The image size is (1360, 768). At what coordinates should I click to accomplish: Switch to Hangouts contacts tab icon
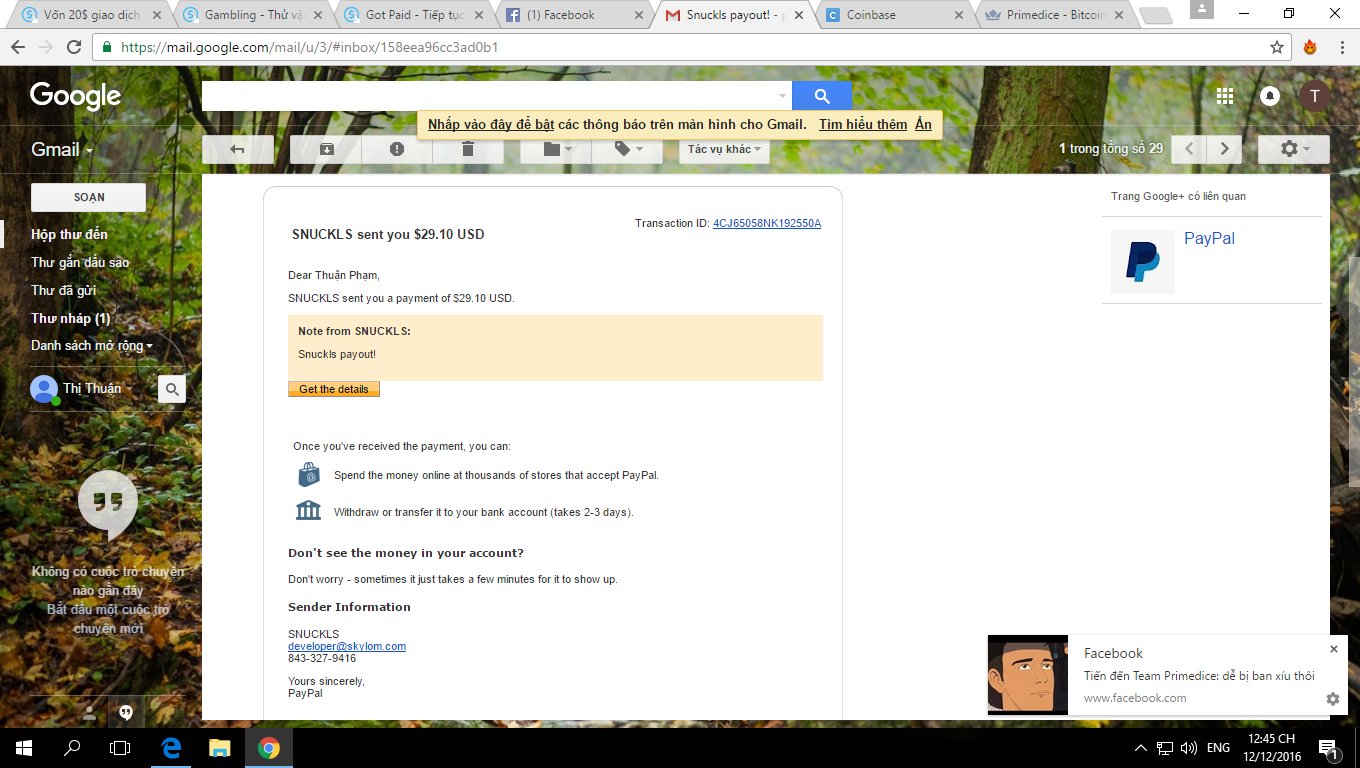point(89,713)
